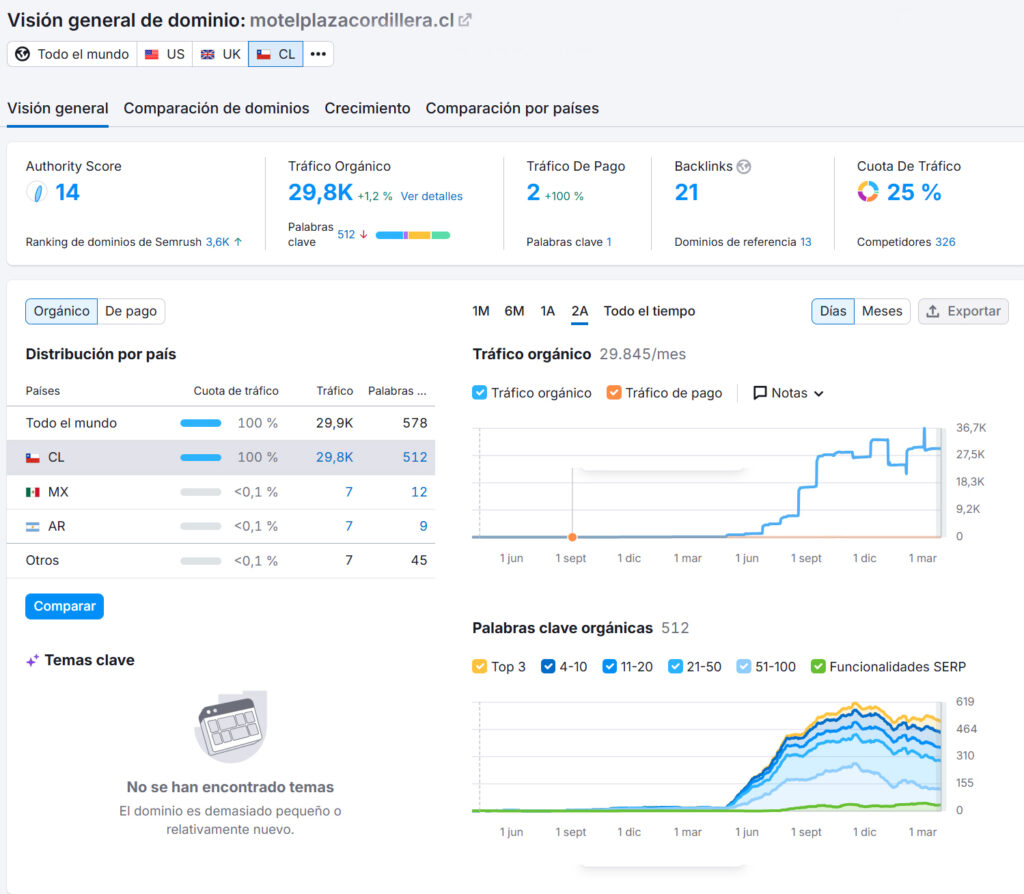Switch chart granularity to Días

[833, 311]
